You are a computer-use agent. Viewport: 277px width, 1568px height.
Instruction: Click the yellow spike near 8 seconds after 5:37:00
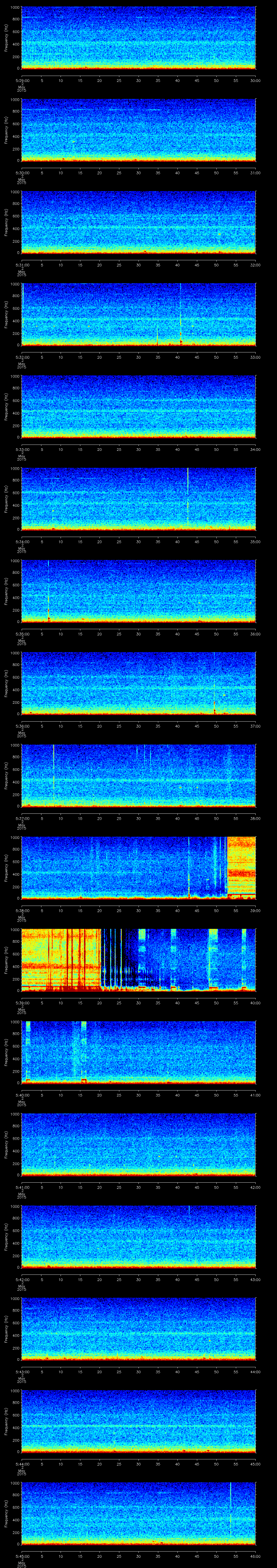click(x=54, y=770)
